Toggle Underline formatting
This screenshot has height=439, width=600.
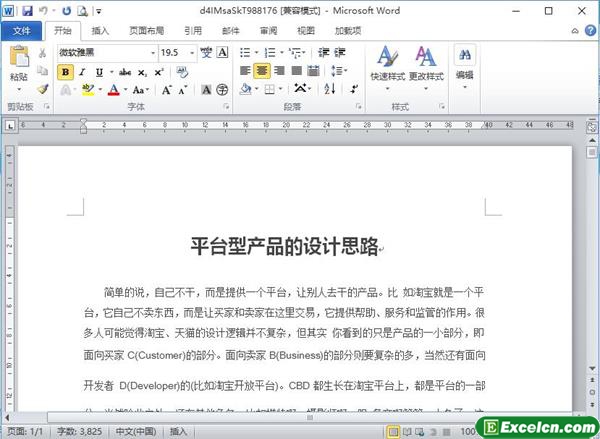click(x=99, y=72)
